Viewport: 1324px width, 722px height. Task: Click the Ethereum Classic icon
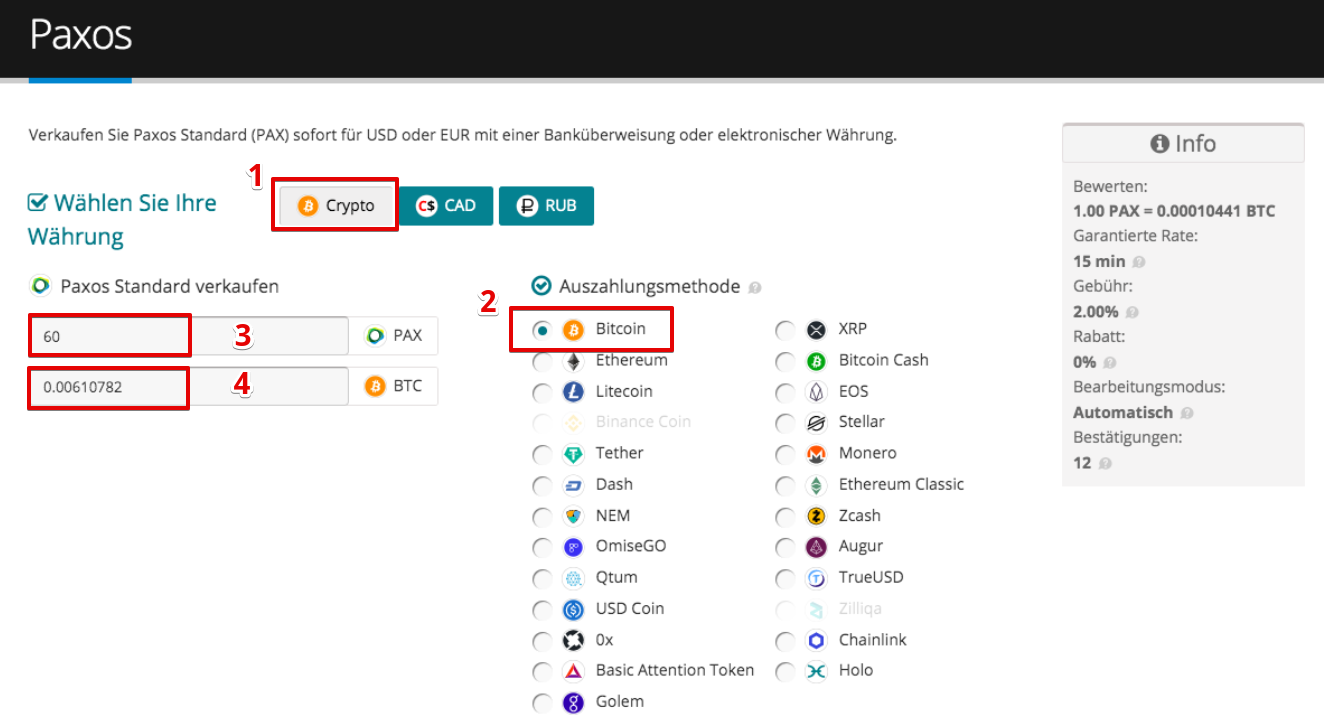(x=816, y=485)
